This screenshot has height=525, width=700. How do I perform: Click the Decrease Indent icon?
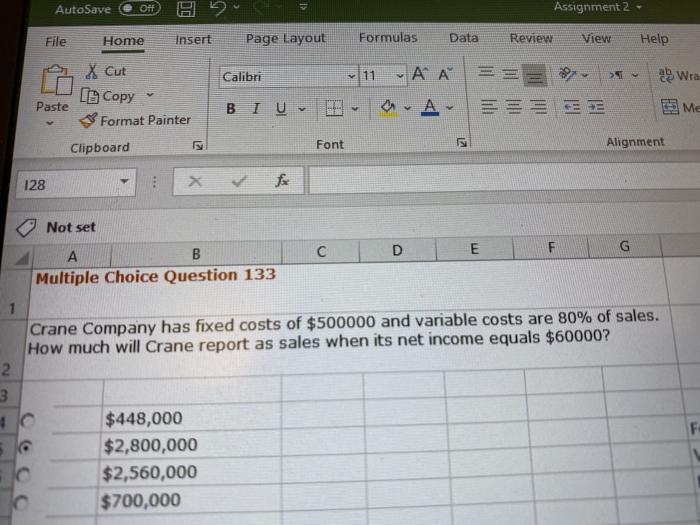[572, 107]
